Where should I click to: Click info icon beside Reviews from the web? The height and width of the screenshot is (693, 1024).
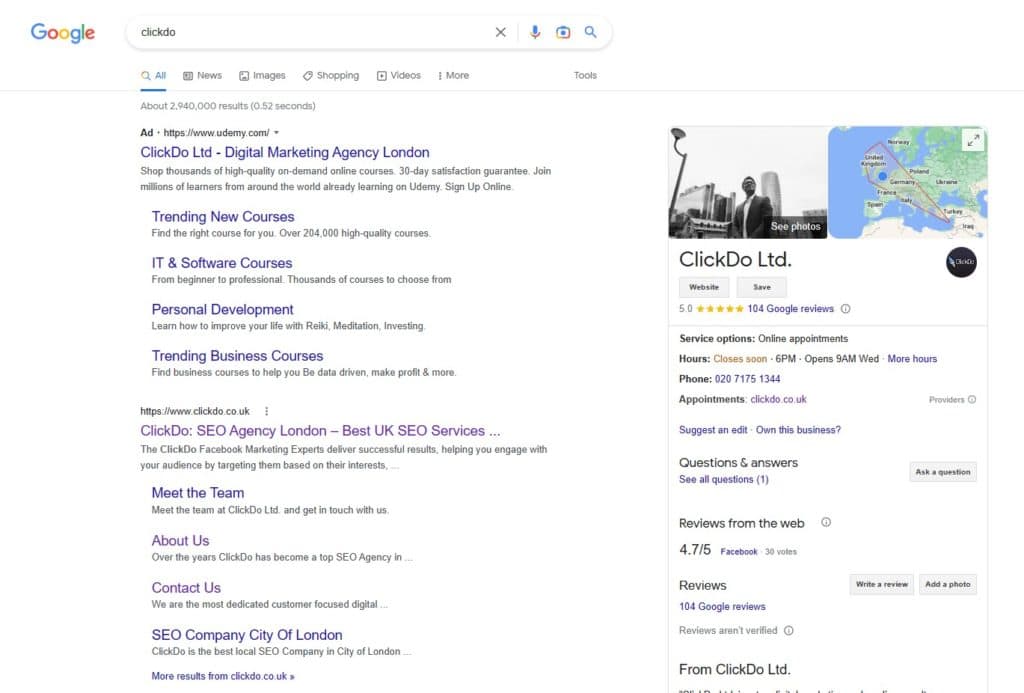(826, 522)
